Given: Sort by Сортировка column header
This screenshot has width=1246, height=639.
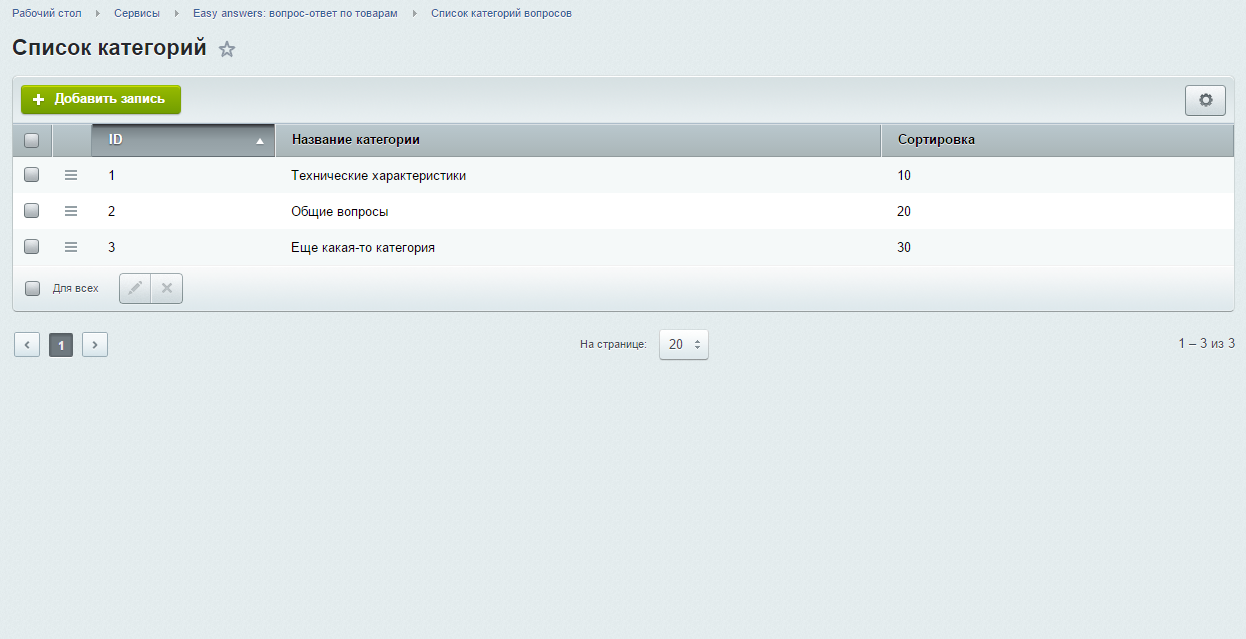Looking at the screenshot, I should point(936,140).
